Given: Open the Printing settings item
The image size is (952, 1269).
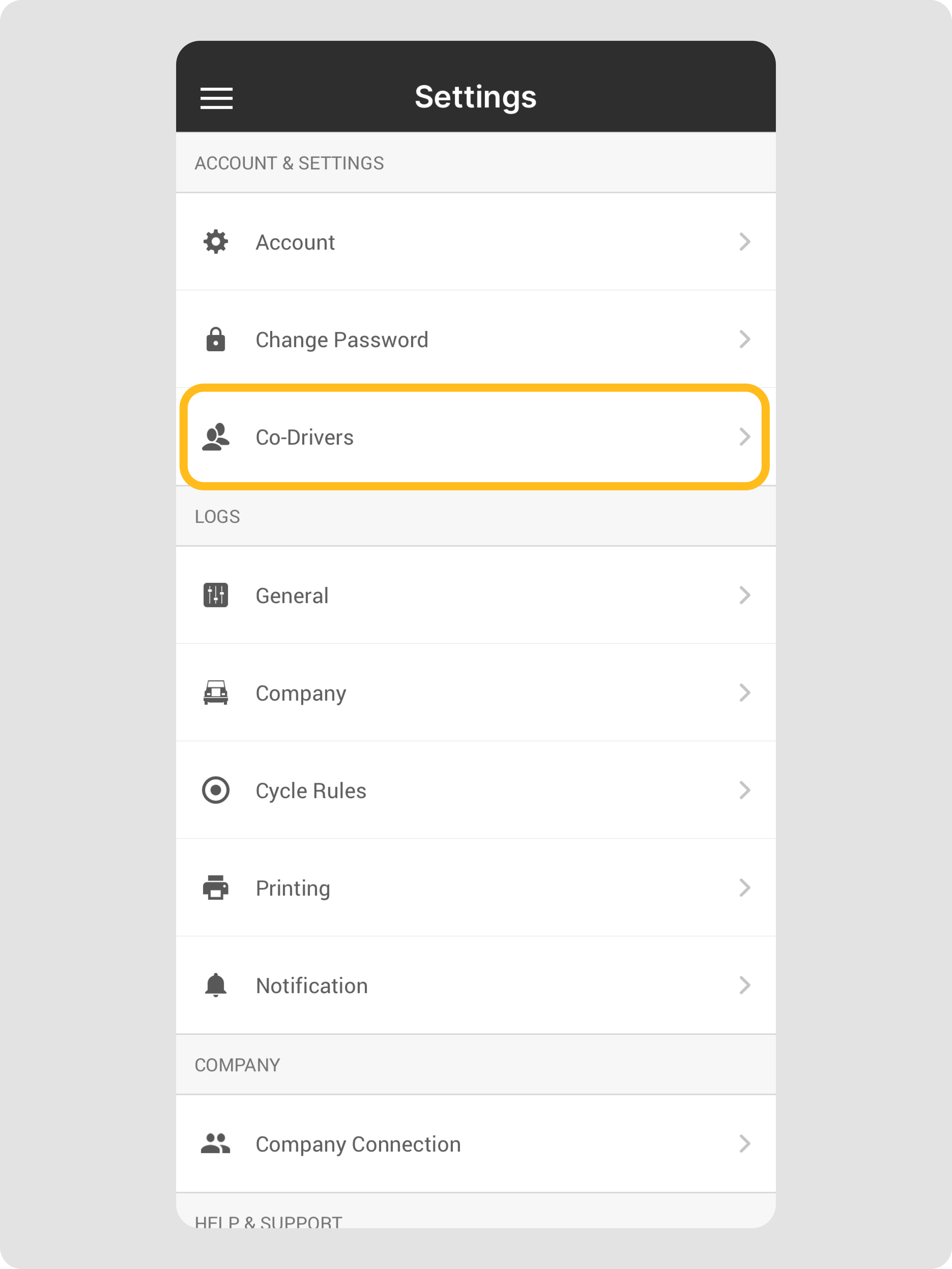Looking at the screenshot, I should coord(293,888).
